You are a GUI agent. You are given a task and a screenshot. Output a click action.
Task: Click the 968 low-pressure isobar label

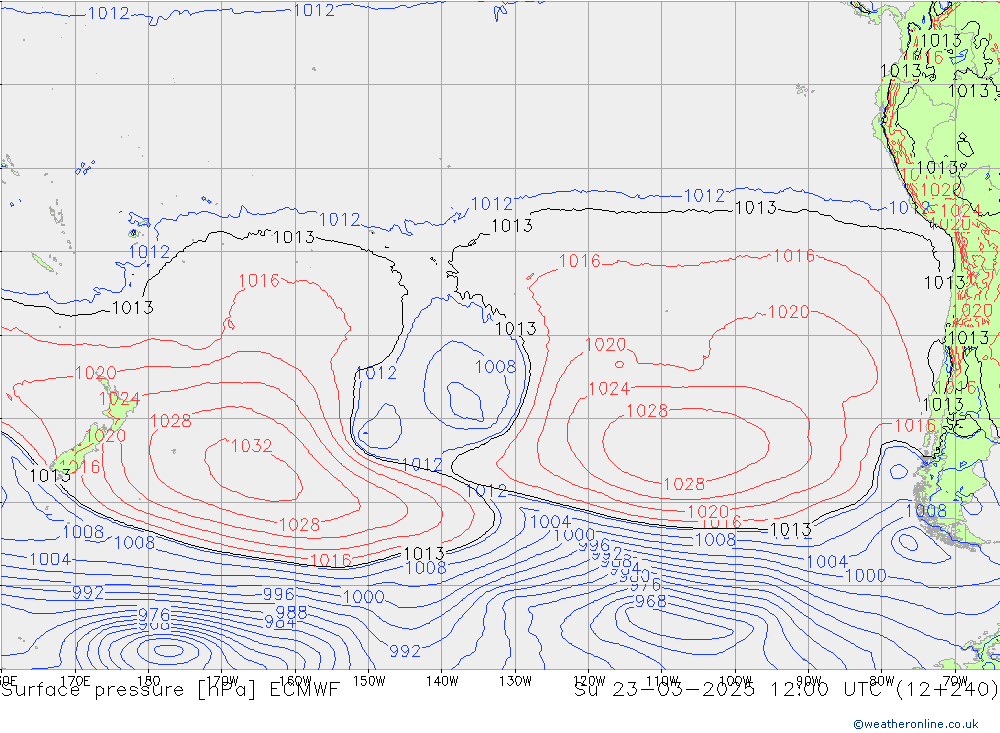pyautogui.click(x=651, y=601)
